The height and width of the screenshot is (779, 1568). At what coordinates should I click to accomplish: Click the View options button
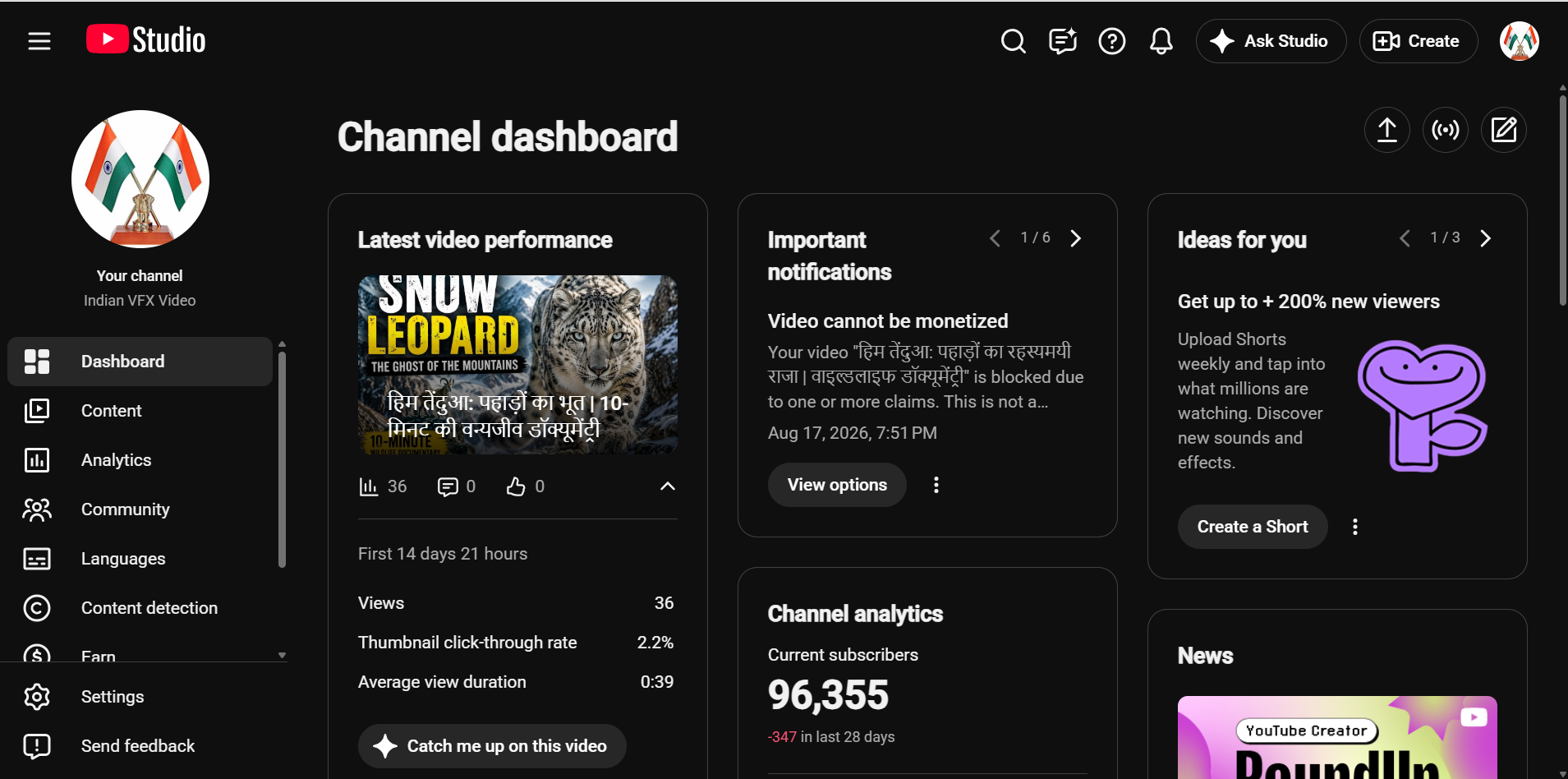coord(837,485)
